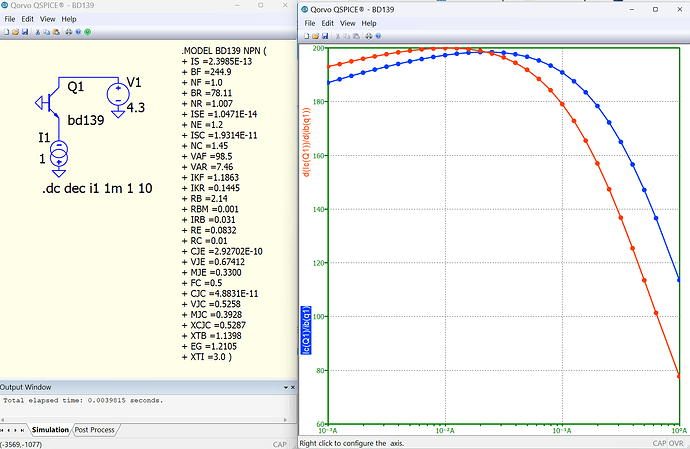Switch to the Post Process tab
Screen dimensions: 690x449
pos(97,430)
